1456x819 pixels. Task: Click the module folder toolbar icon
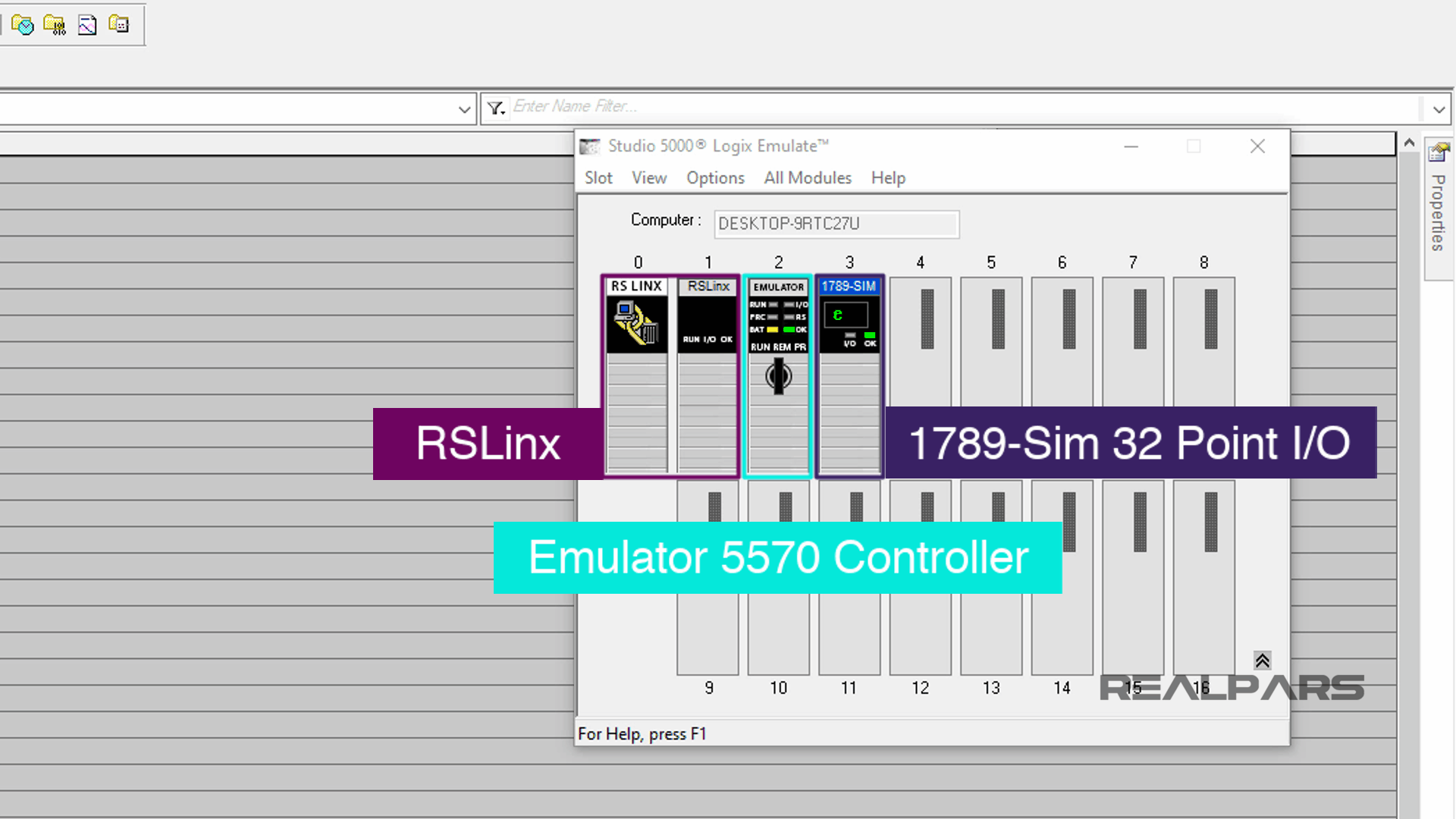pos(119,25)
